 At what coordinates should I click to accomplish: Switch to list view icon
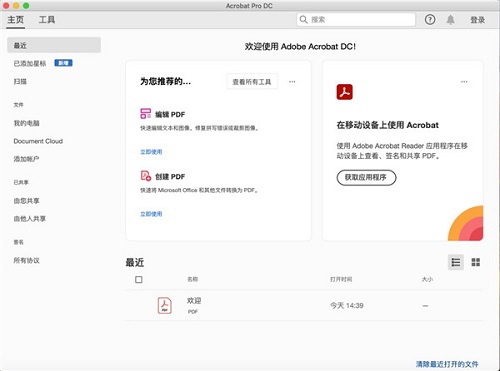tap(456, 262)
